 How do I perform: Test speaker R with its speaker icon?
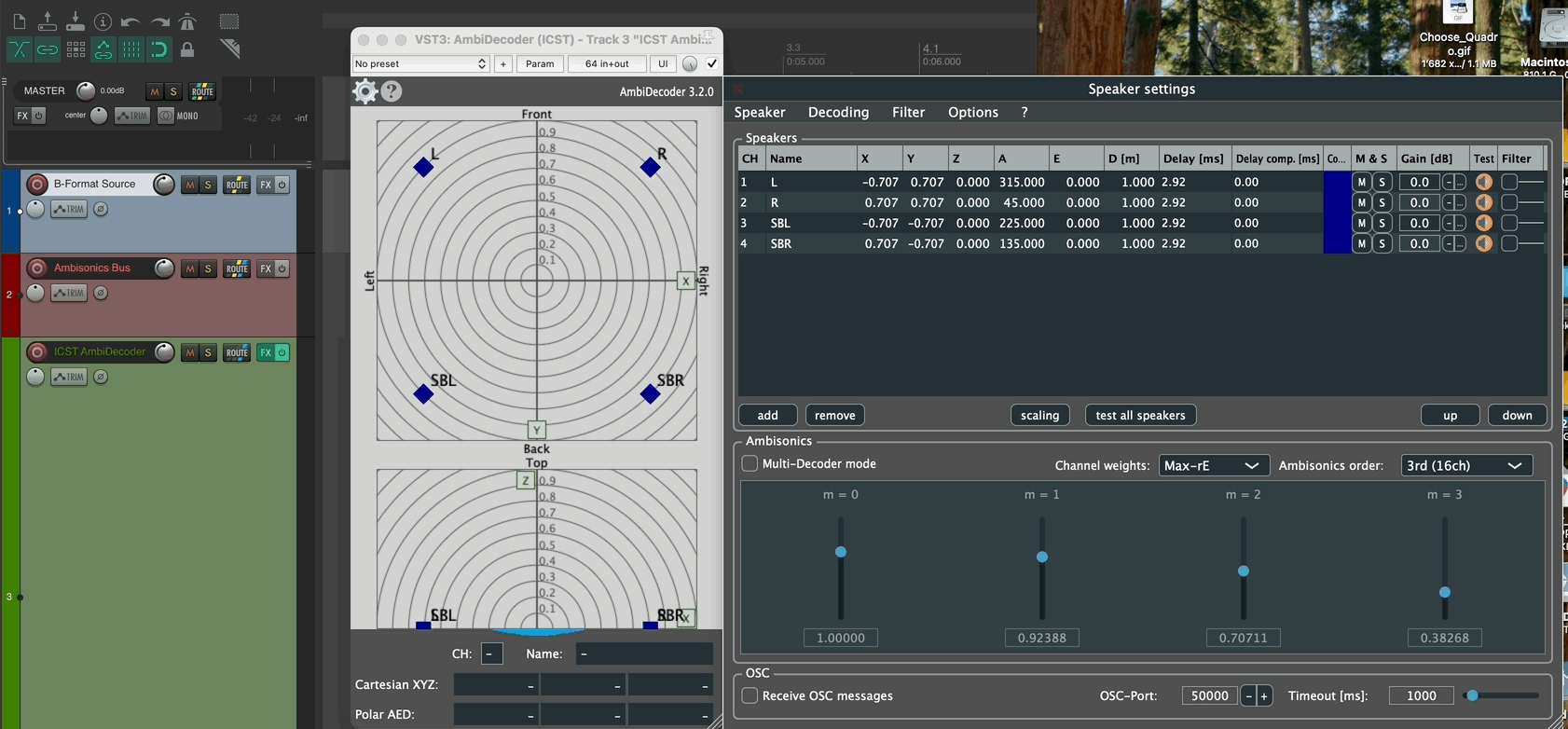(x=1484, y=202)
